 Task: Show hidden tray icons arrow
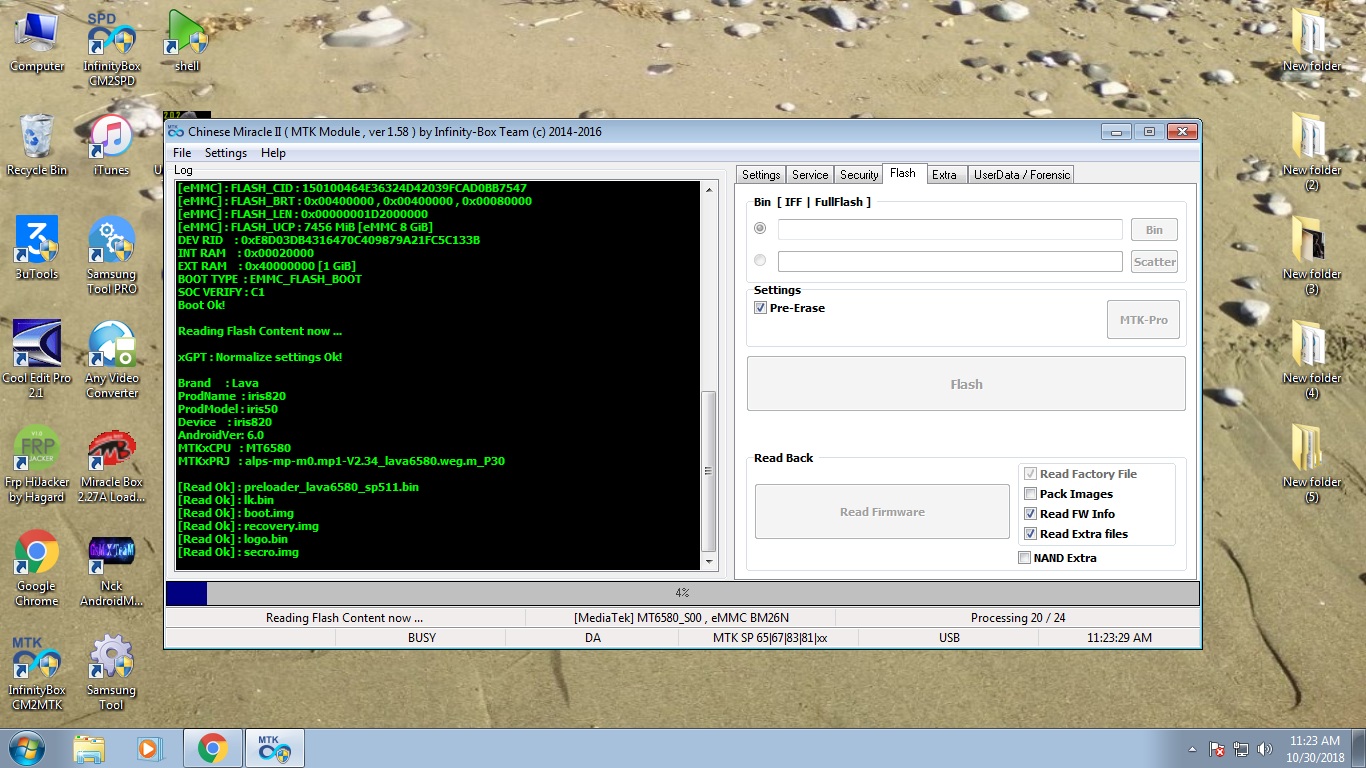(1193, 748)
